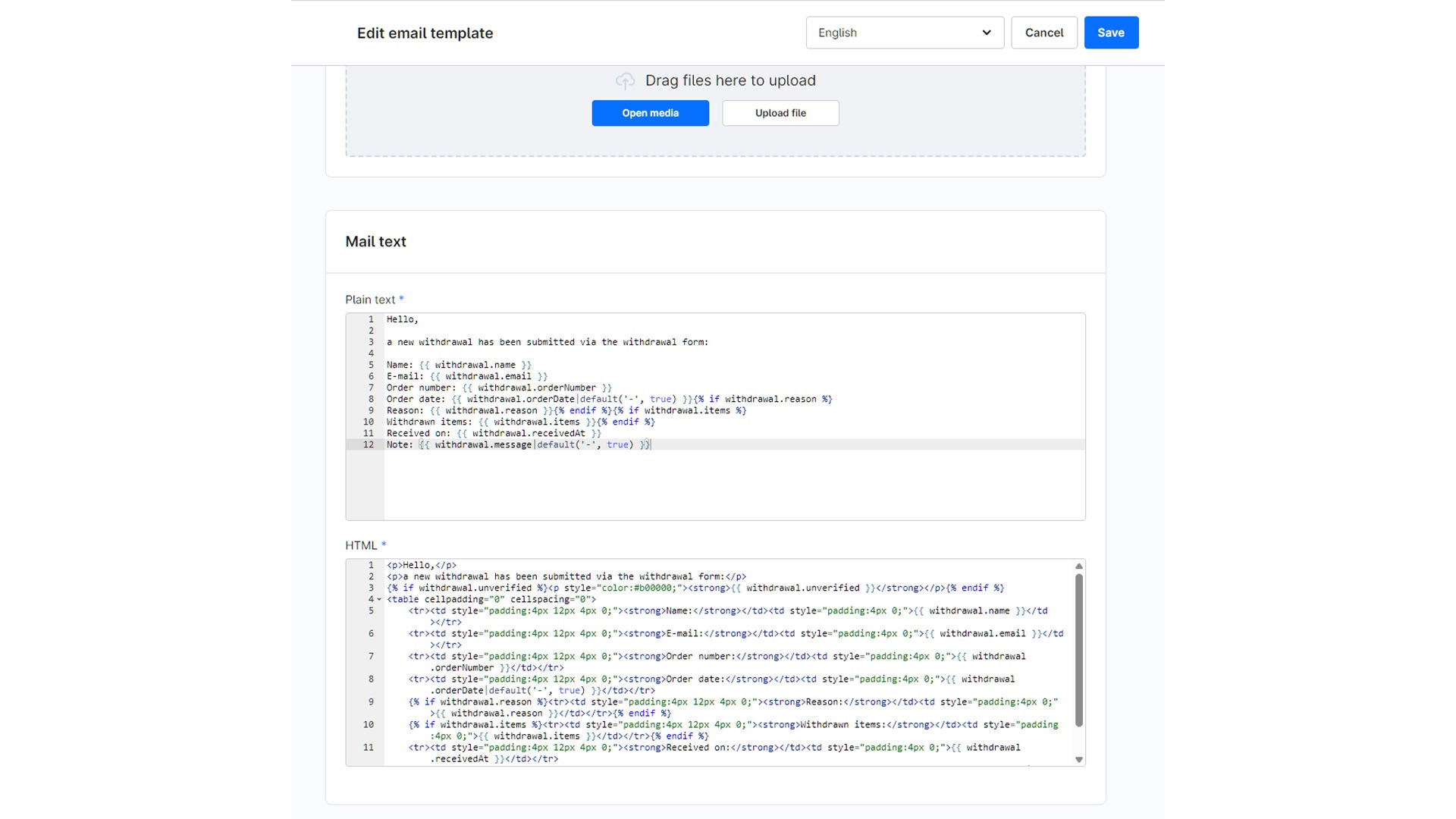Click plain text line starting 'Withdrawn items:'
The image size is (1456, 819).
click(x=520, y=422)
